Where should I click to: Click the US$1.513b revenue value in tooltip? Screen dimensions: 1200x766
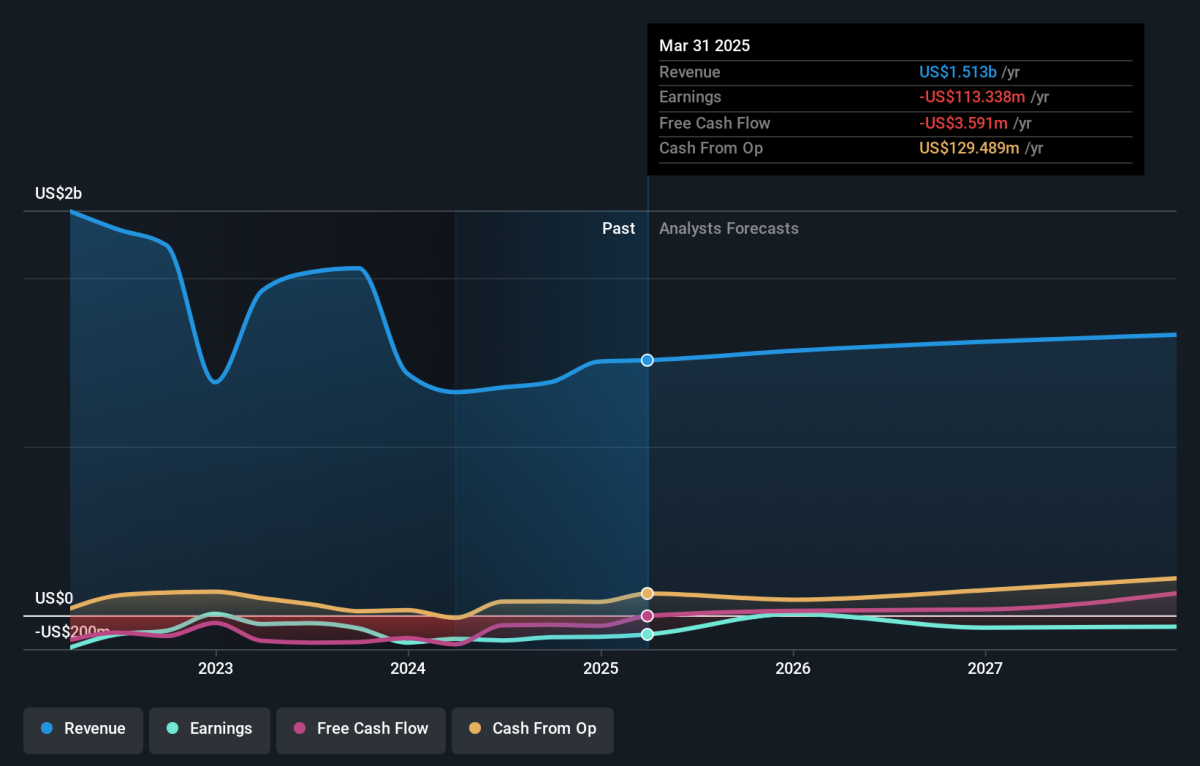tap(958, 72)
